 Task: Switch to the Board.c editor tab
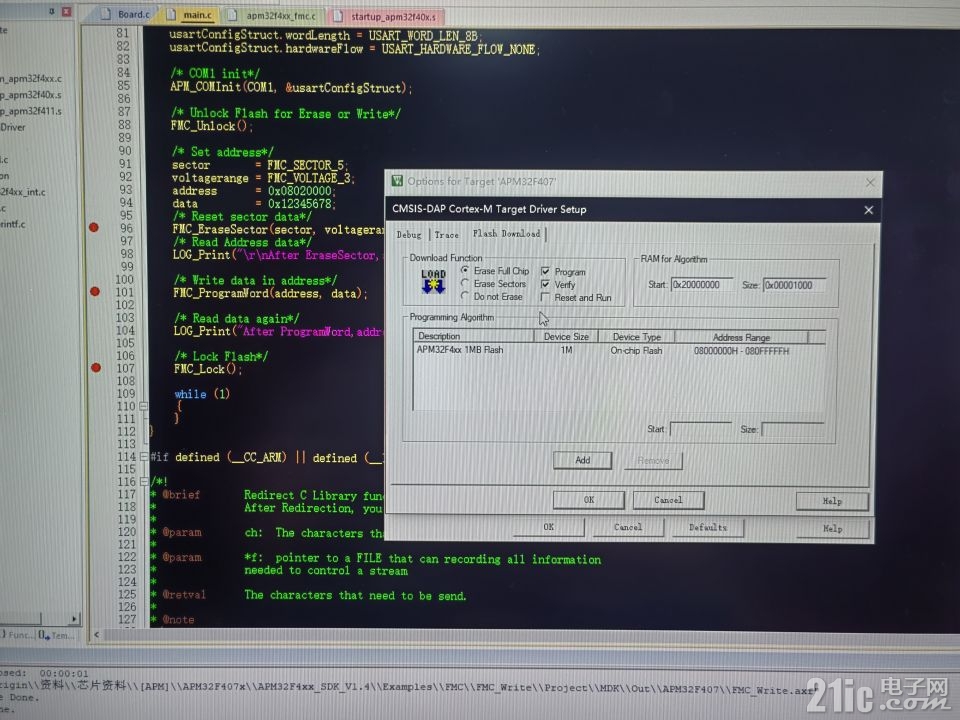coord(127,13)
